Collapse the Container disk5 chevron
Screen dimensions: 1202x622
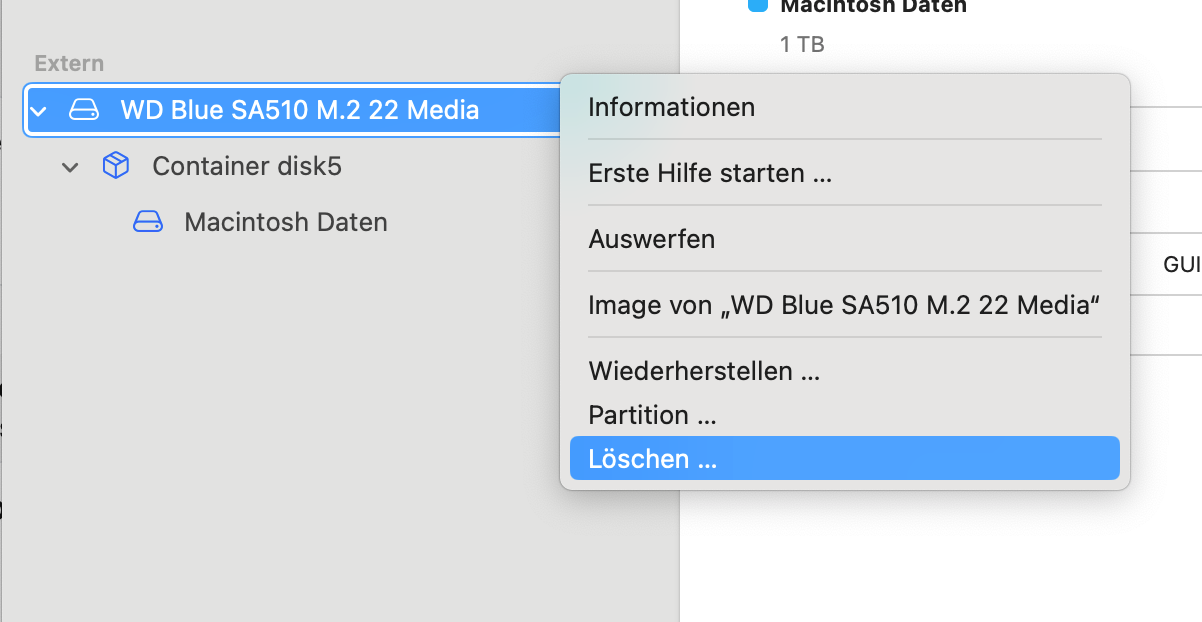click(x=70, y=167)
